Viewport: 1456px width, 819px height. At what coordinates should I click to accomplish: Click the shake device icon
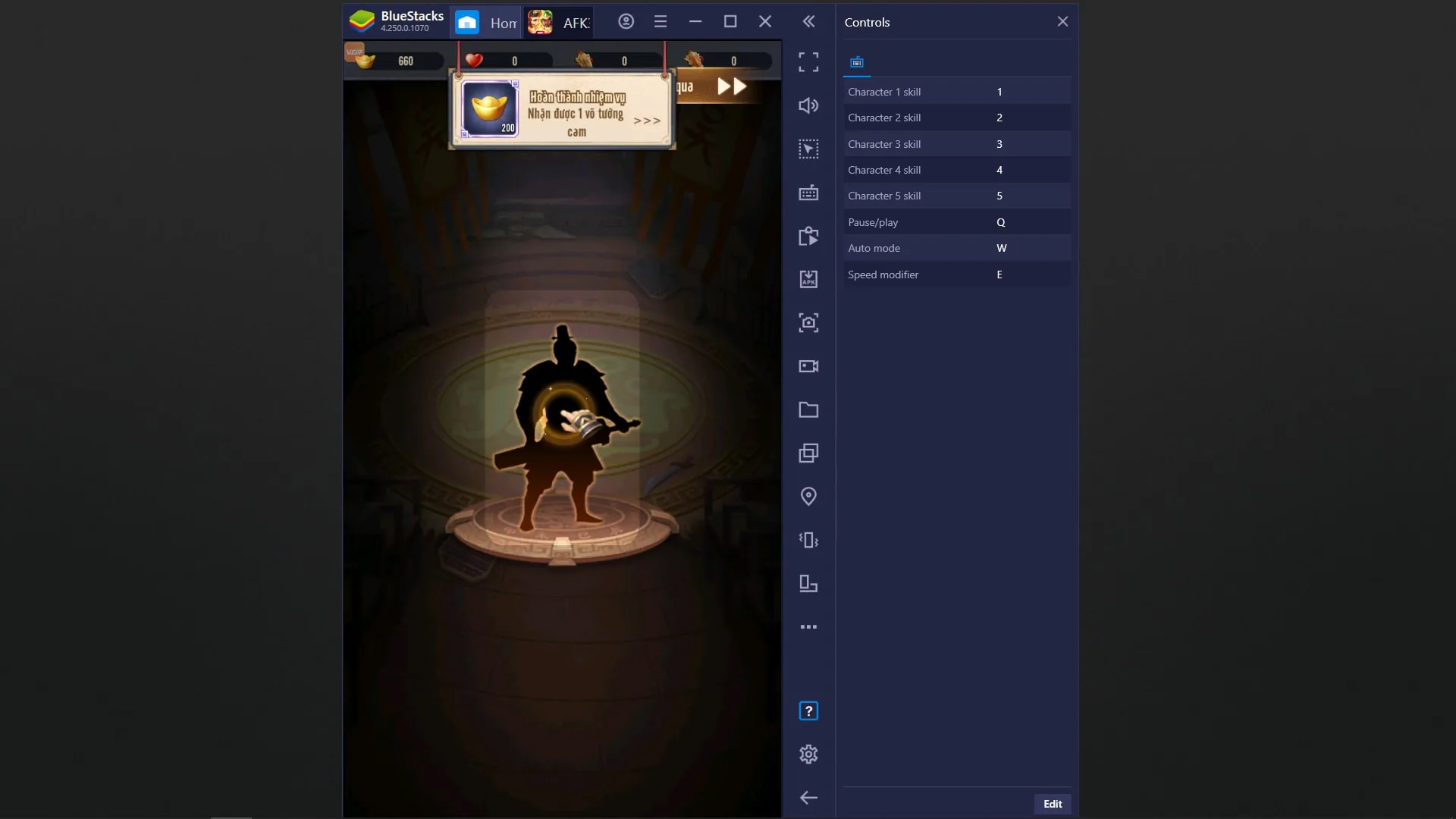pyautogui.click(x=808, y=540)
